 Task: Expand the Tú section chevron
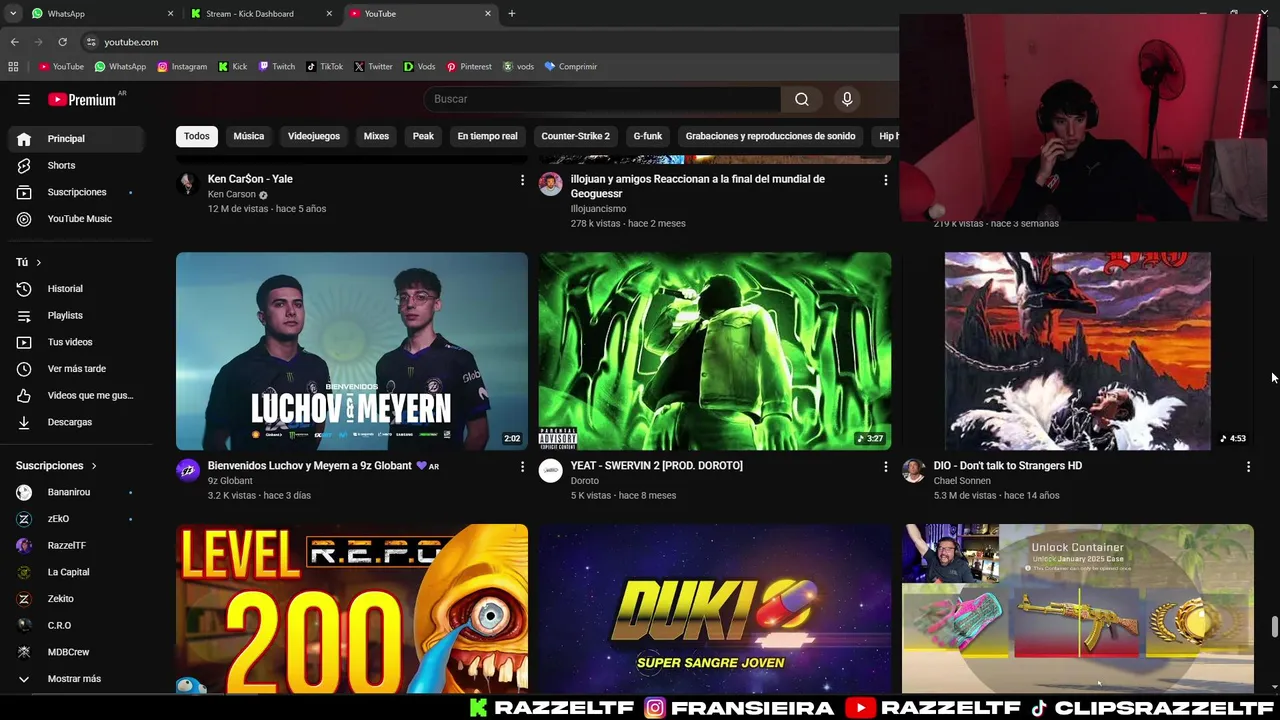pyautogui.click(x=38, y=262)
